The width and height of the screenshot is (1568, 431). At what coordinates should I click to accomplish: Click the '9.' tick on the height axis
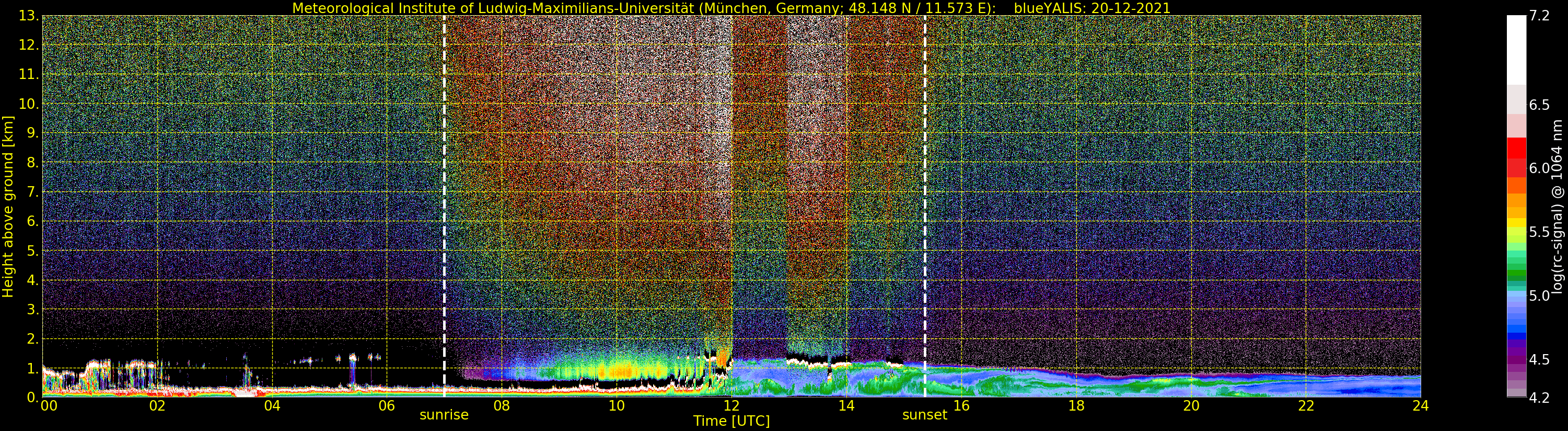(33, 133)
